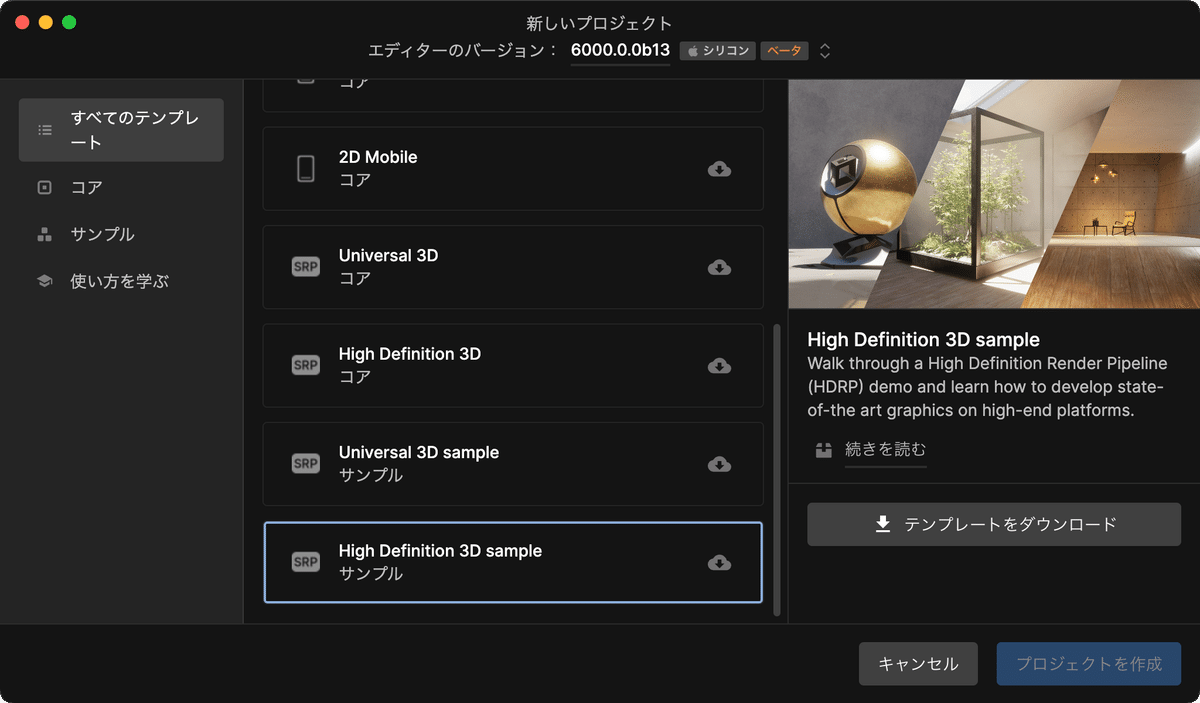Expand the description via 続きを読む
The width and height of the screenshot is (1200, 703).
884,450
